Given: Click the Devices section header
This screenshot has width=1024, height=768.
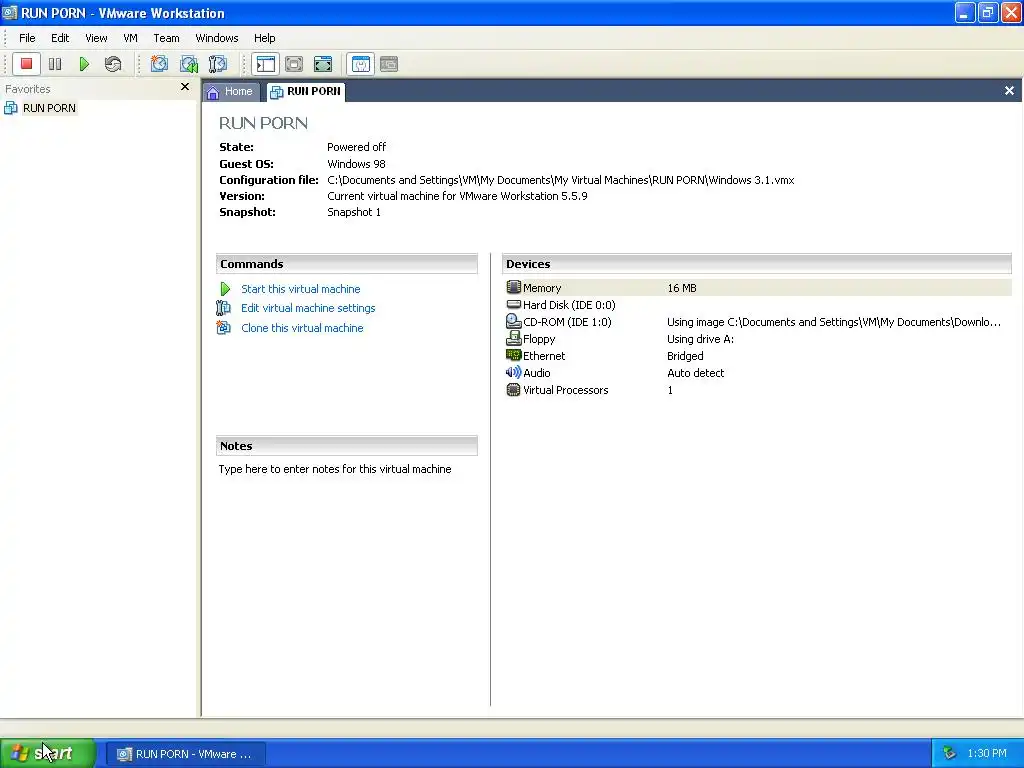Looking at the screenshot, I should pyautogui.click(x=757, y=264).
